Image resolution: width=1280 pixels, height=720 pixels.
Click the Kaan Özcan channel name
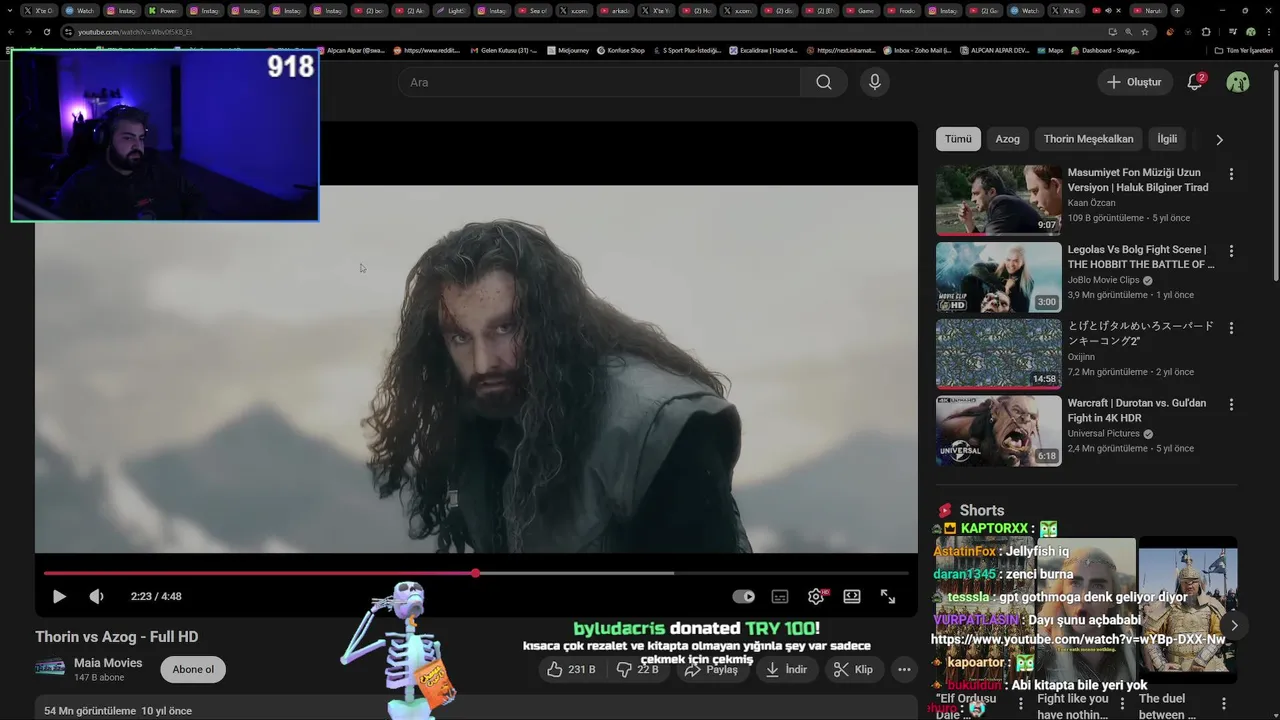(1092, 203)
